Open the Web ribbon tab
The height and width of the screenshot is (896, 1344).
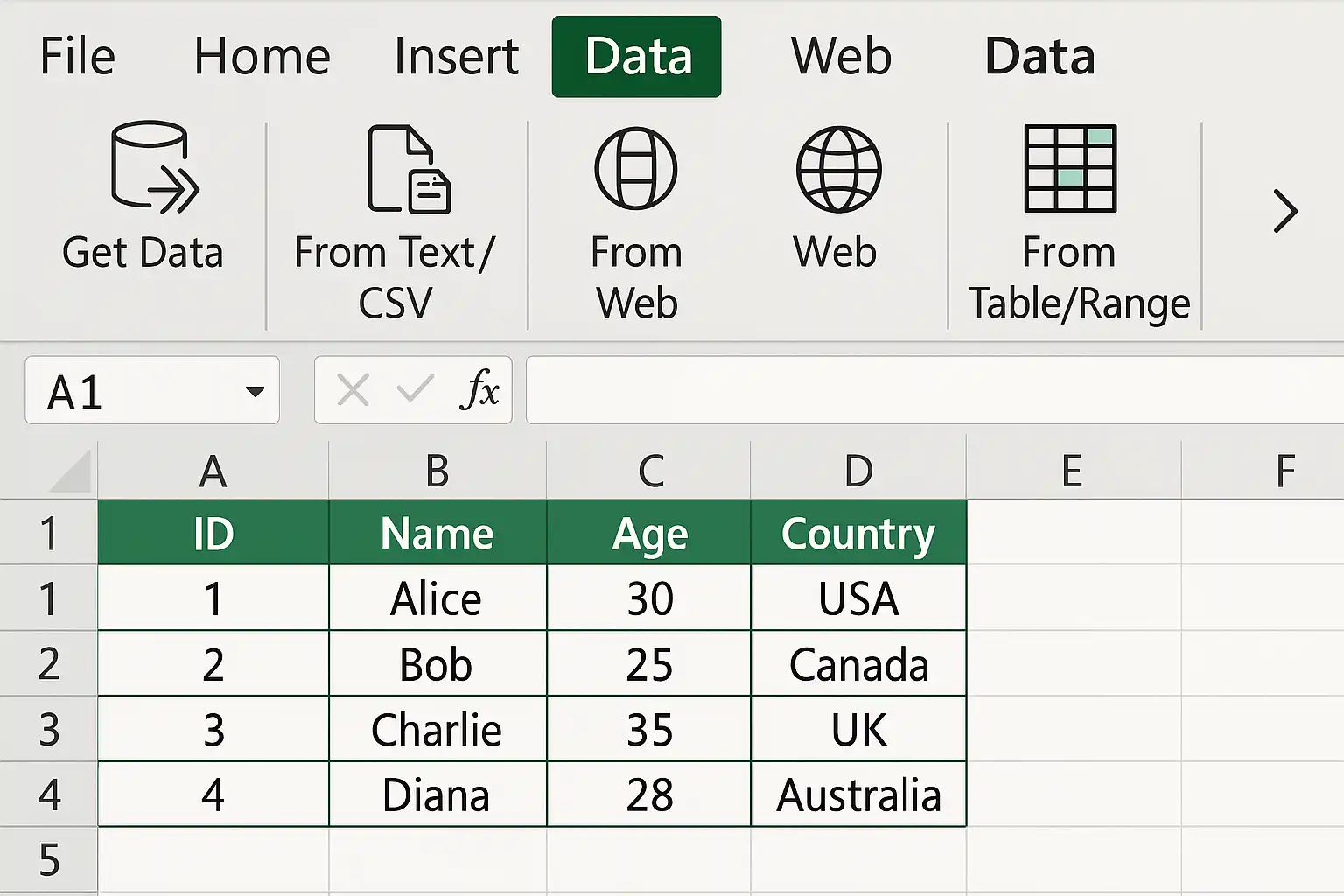tap(841, 57)
